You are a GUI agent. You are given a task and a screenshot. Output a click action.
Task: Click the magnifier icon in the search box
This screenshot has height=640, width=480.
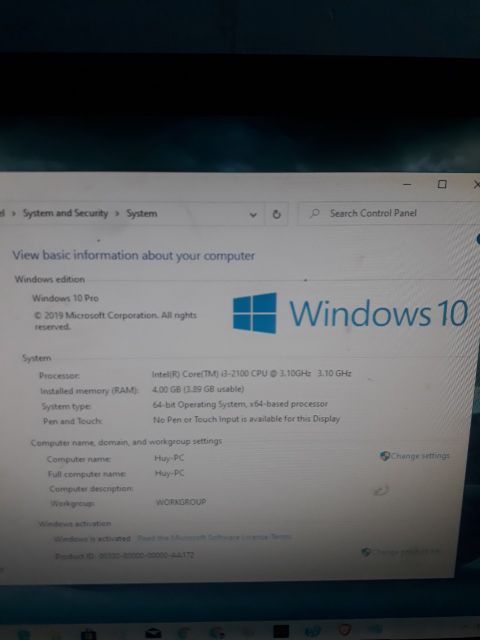point(315,213)
